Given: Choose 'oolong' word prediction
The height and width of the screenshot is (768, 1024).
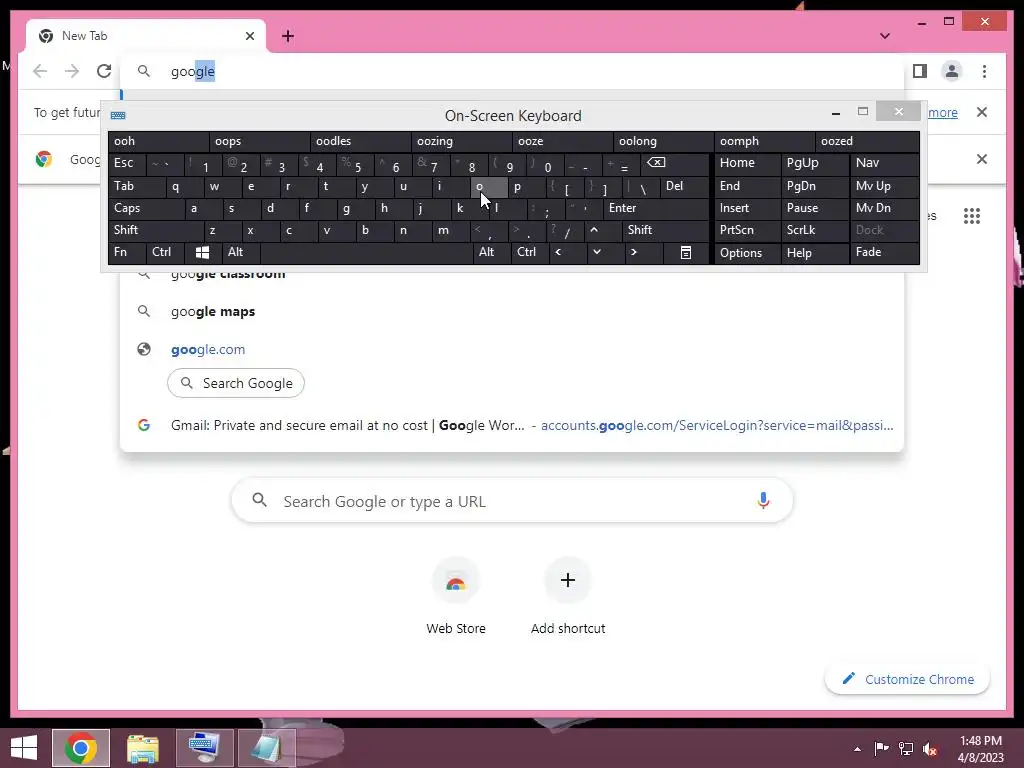Looking at the screenshot, I should 664,141.
